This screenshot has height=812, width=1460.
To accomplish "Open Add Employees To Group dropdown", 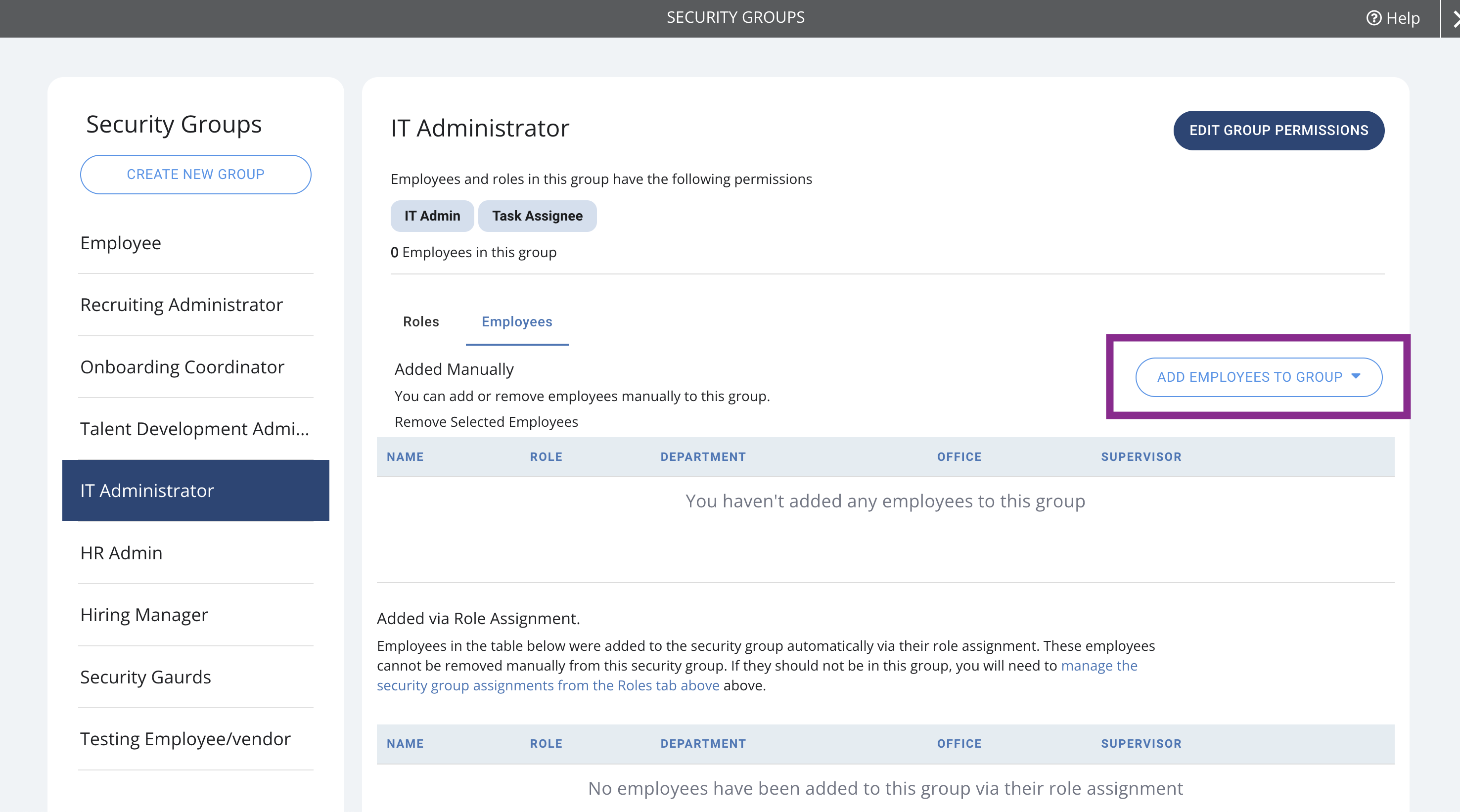I will 1259,377.
